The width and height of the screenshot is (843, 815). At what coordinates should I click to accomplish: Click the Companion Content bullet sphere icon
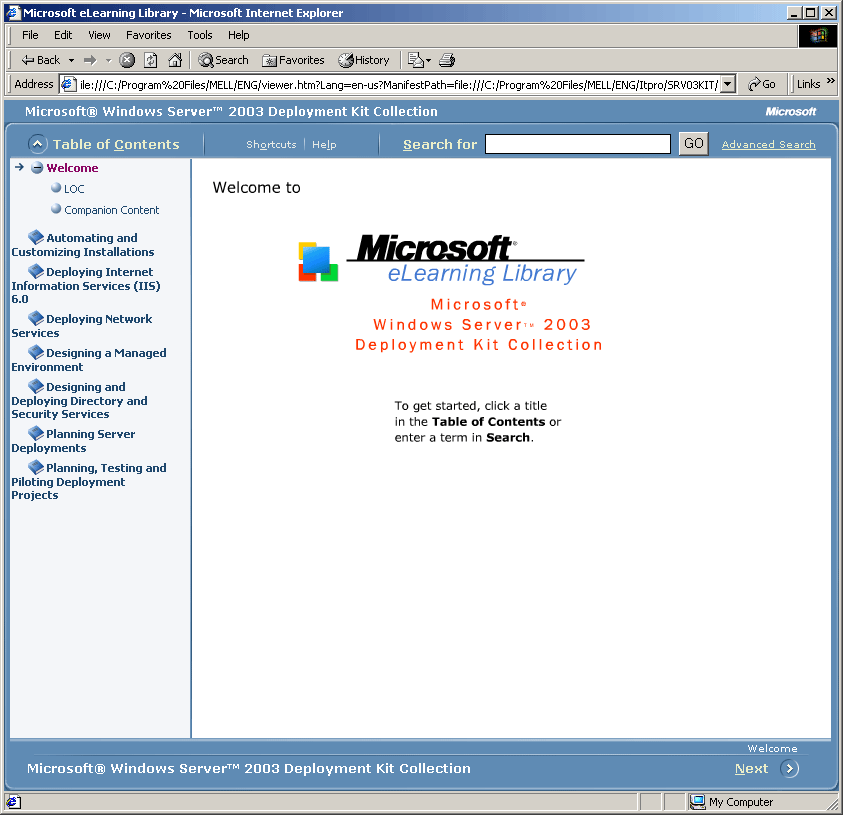[55, 209]
